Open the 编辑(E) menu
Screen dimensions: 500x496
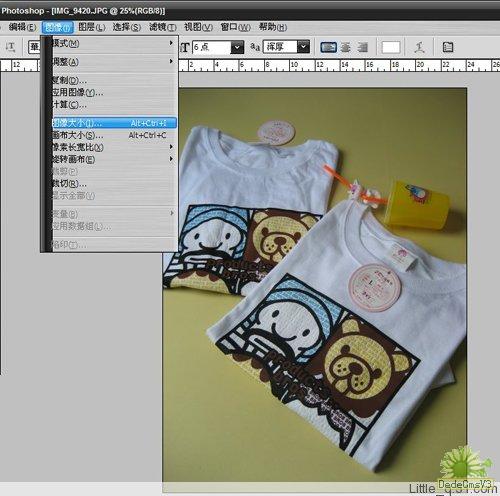tap(22, 27)
